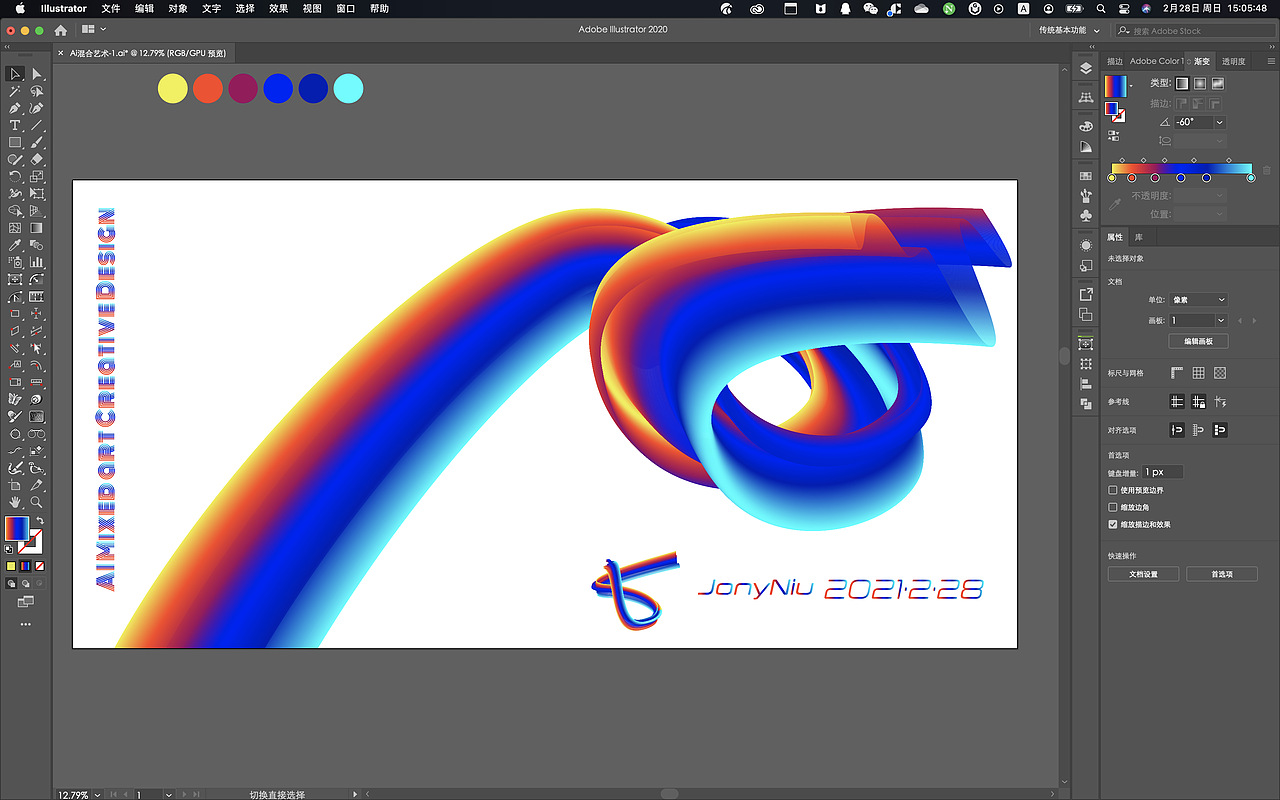Screen dimensions: 1280x800
Task: Open the 对象 menu
Action: coord(178,8)
